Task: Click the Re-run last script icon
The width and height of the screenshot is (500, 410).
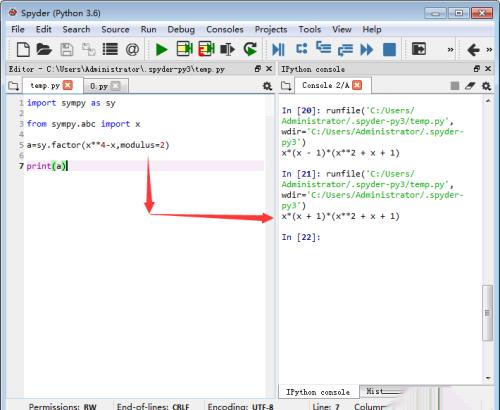Action: (x=250, y=49)
